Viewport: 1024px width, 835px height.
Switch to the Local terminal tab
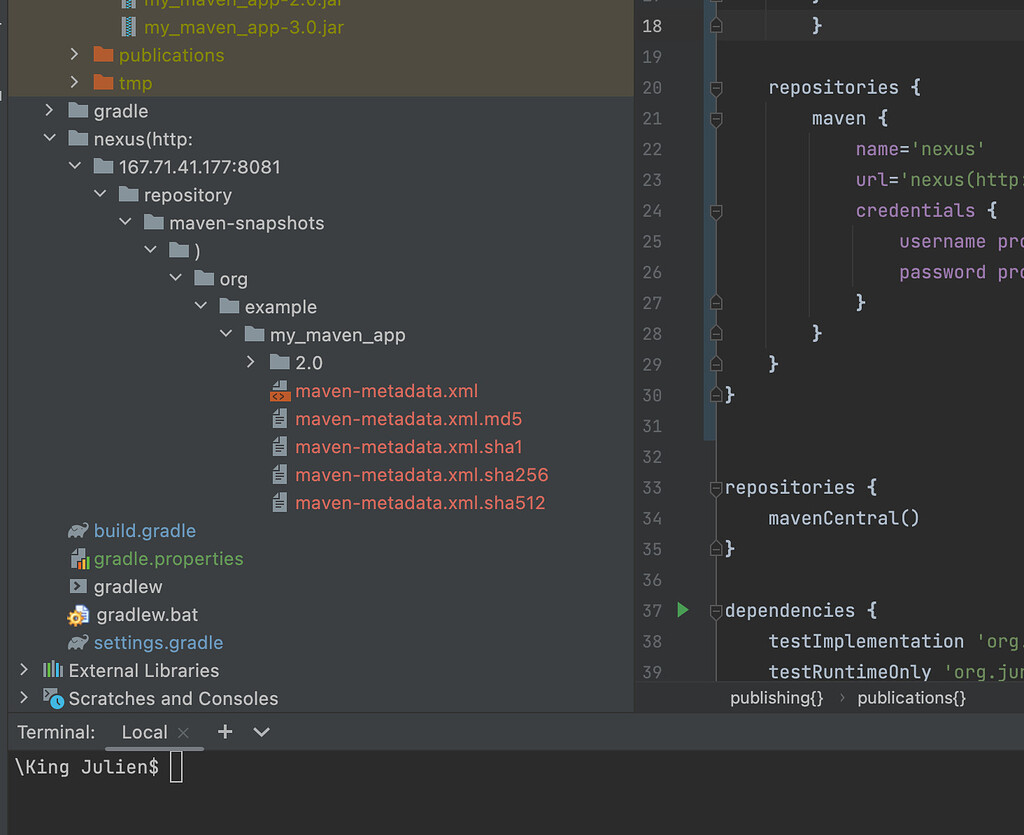[x=144, y=733]
